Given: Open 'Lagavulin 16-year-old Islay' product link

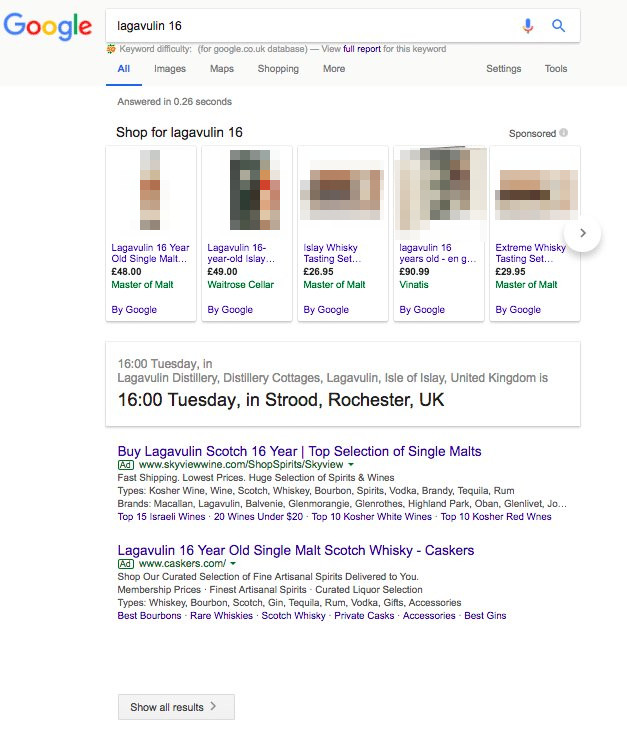Looking at the screenshot, I should click(241, 253).
